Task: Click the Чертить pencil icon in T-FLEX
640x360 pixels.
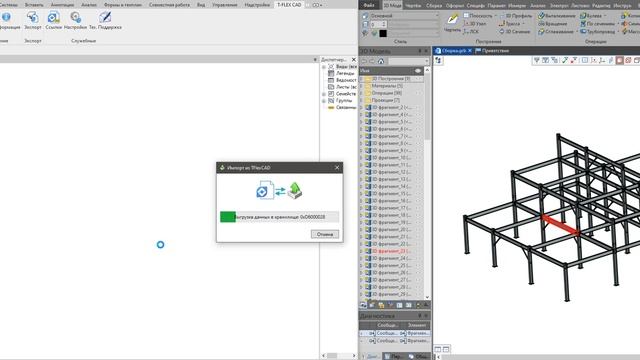Action: pos(452,19)
